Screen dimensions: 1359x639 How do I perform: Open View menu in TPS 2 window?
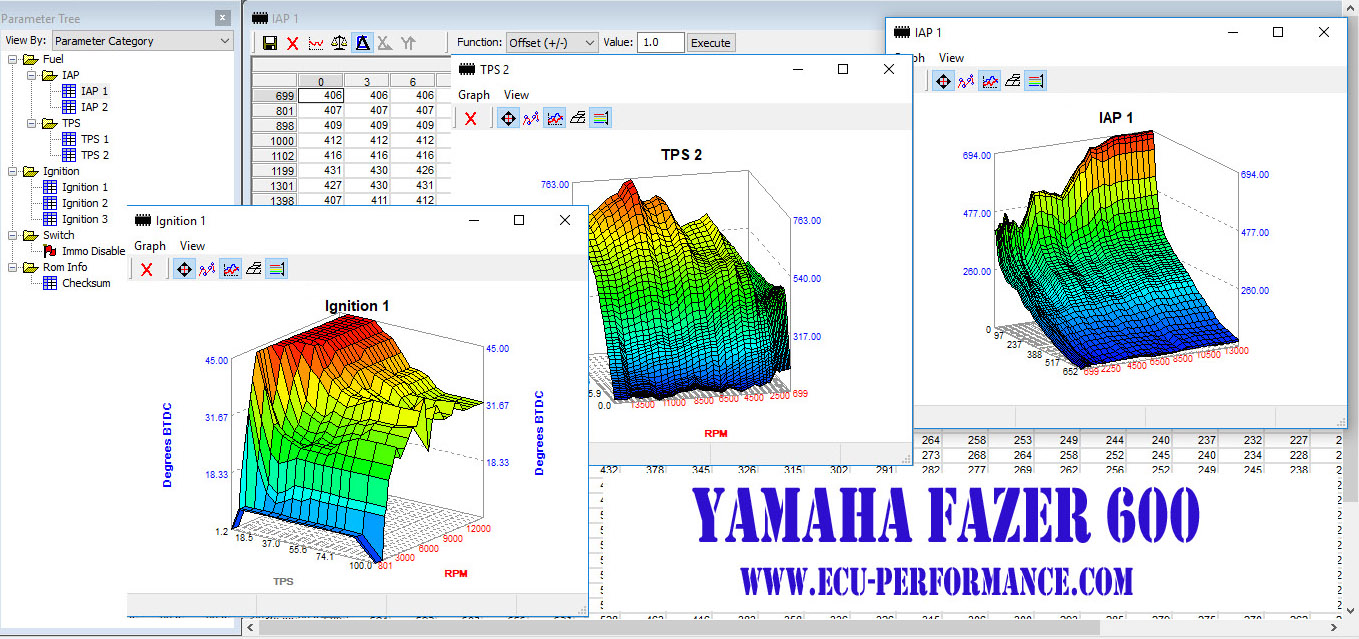(516, 95)
